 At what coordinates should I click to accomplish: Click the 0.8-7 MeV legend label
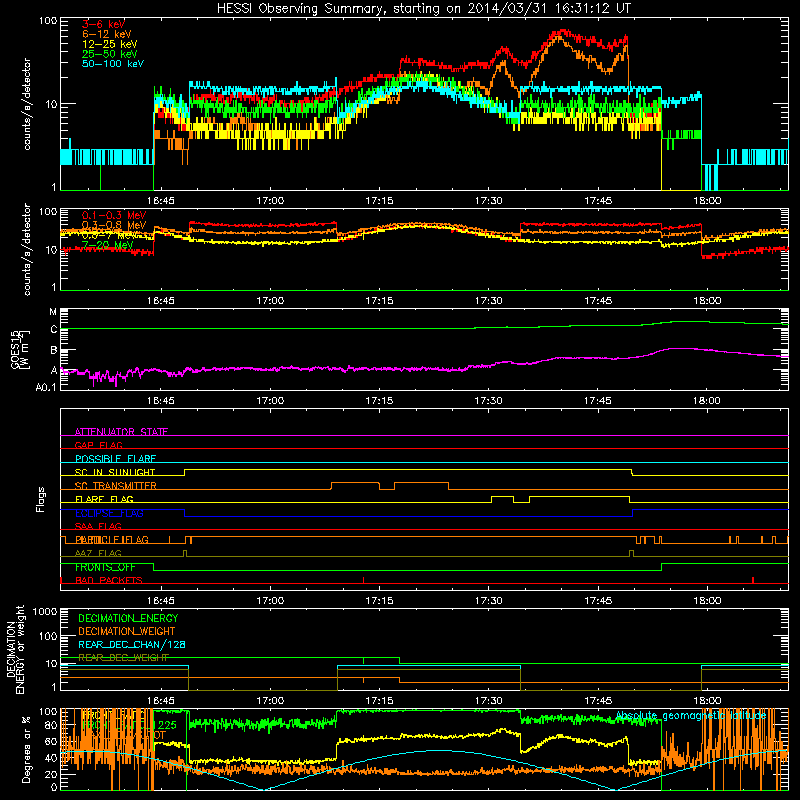tap(109, 235)
